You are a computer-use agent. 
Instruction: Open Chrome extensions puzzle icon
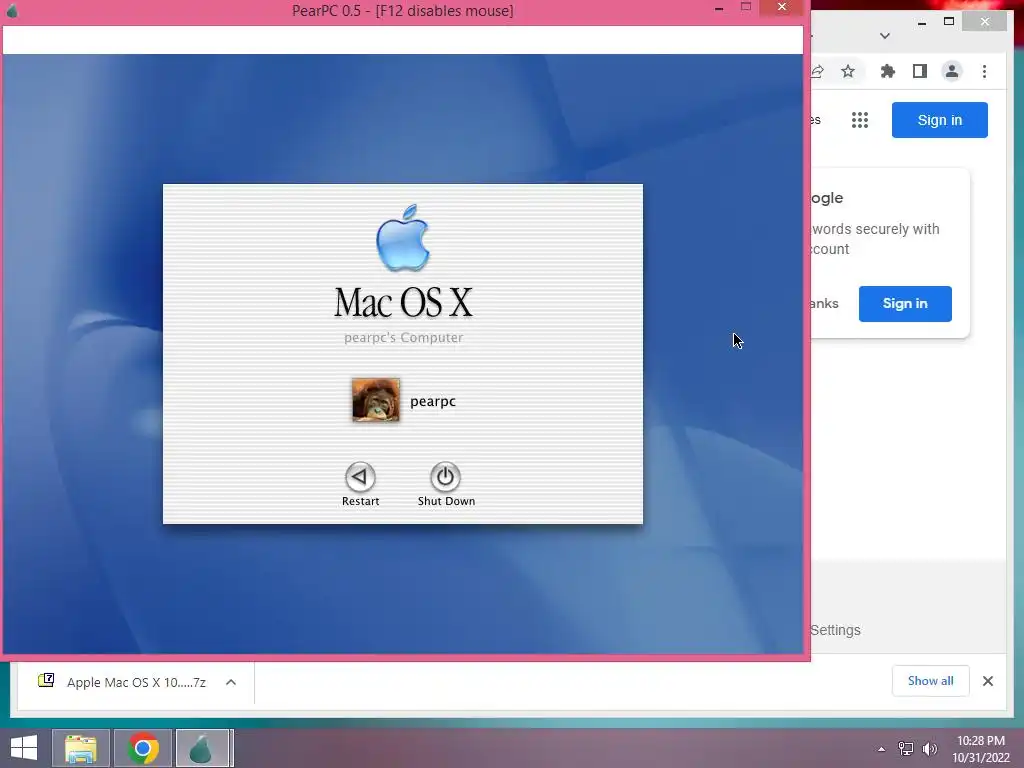click(x=888, y=71)
